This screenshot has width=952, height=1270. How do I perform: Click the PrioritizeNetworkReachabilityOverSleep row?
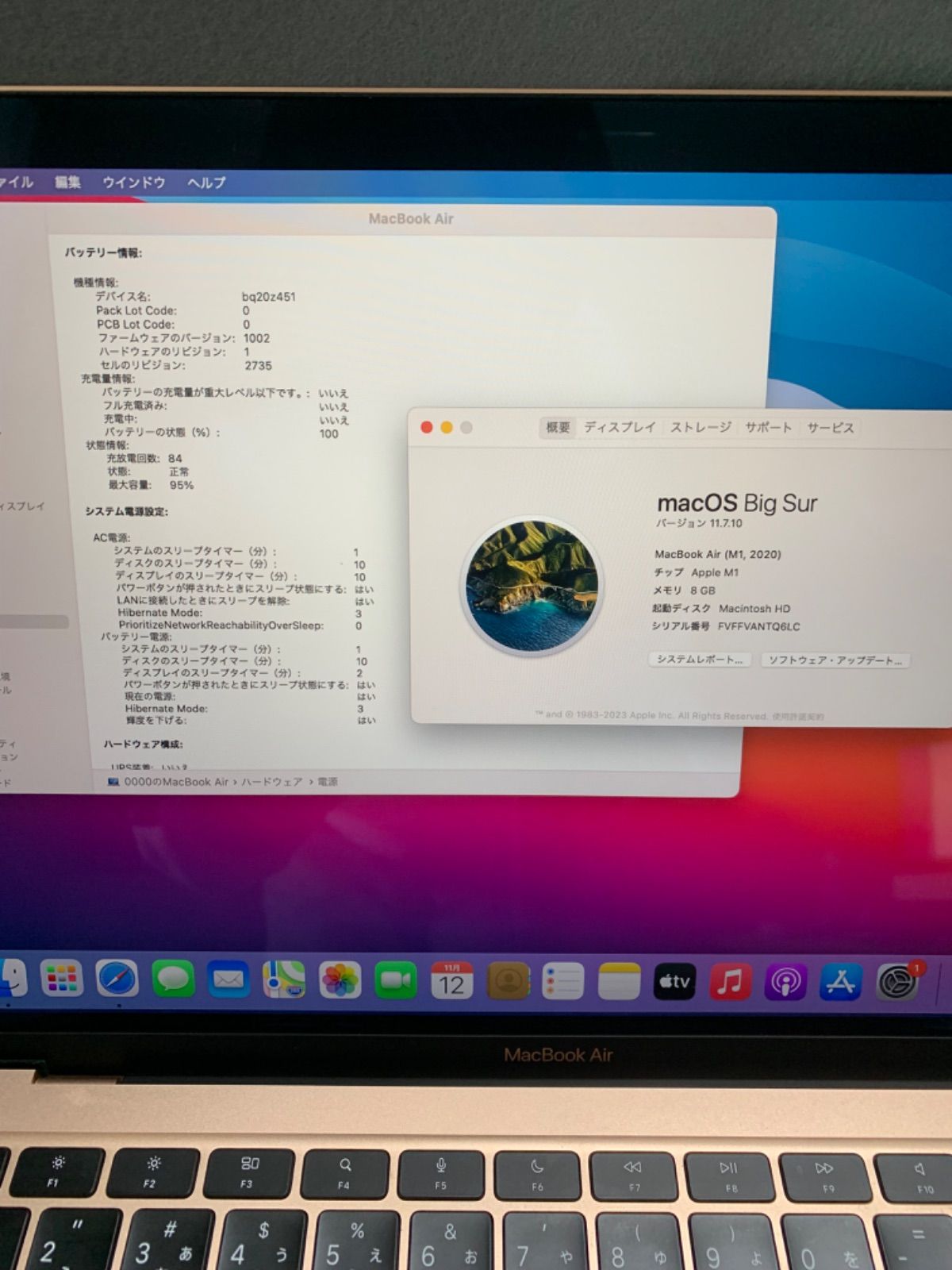pos(240,625)
